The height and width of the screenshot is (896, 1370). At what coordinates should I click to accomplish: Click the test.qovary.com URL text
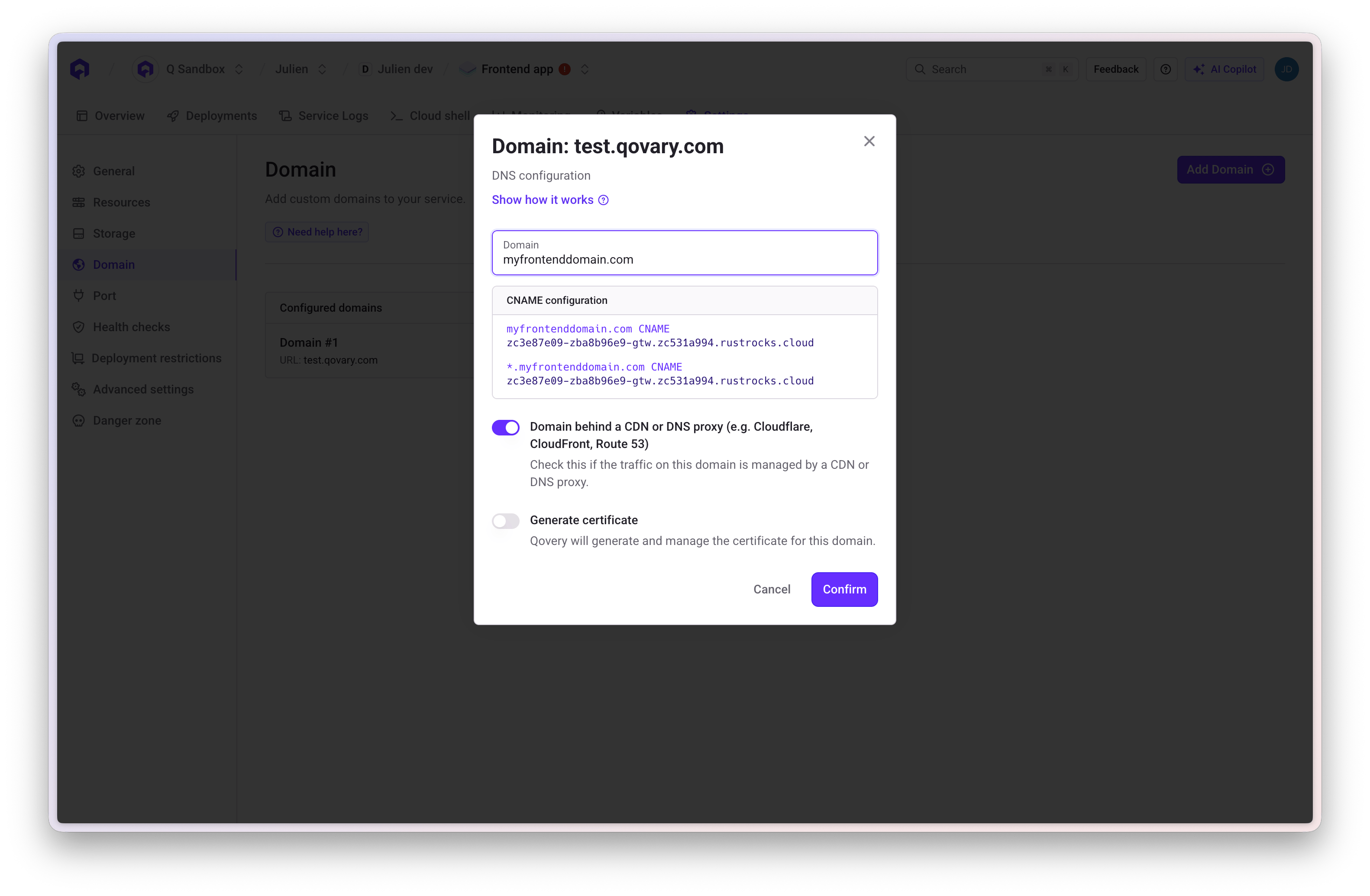(x=340, y=360)
